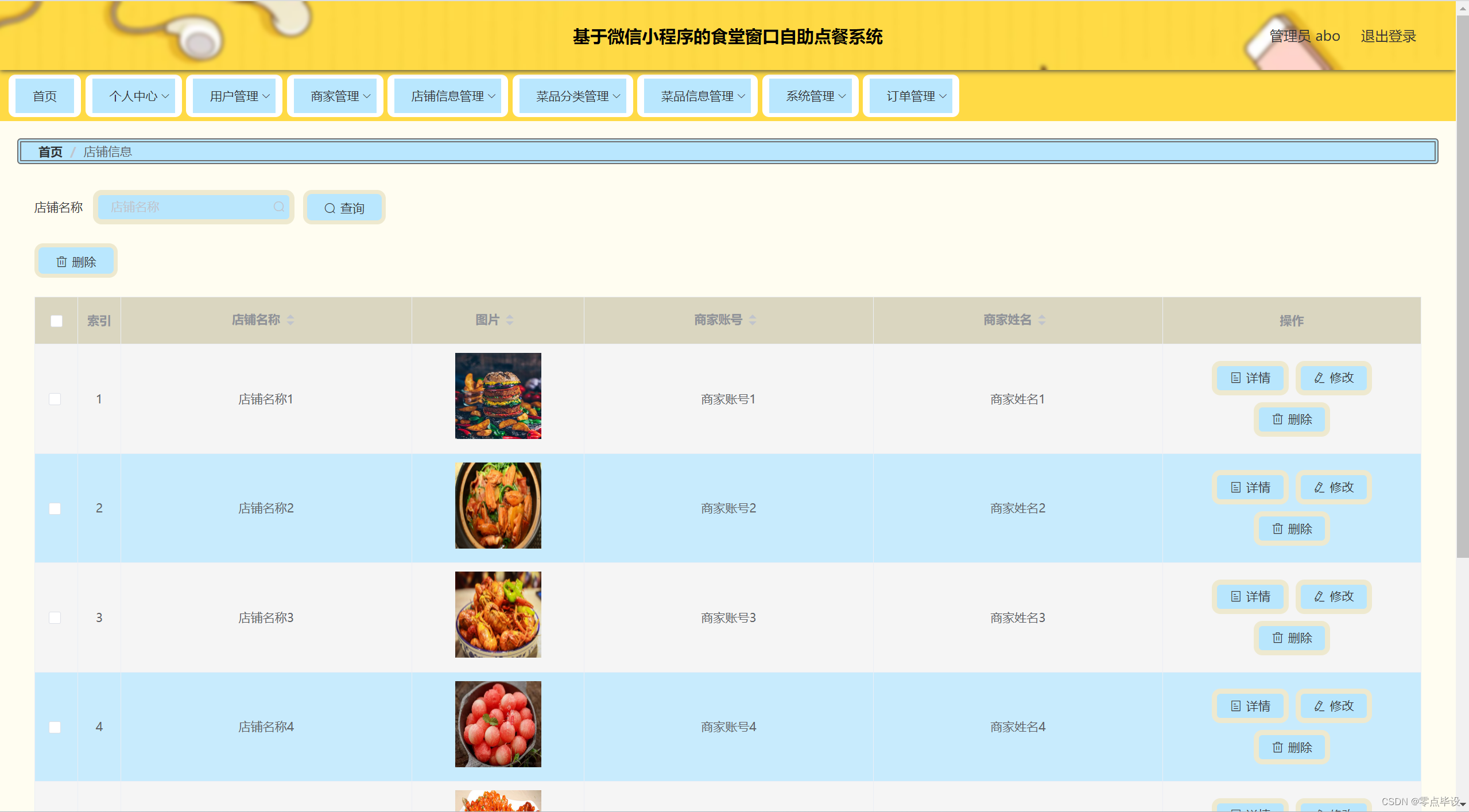The height and width of the screenshot is (812, 1469).
Task: Click the 修改 pencil icon for row 2
Action: click(1319, 487)
